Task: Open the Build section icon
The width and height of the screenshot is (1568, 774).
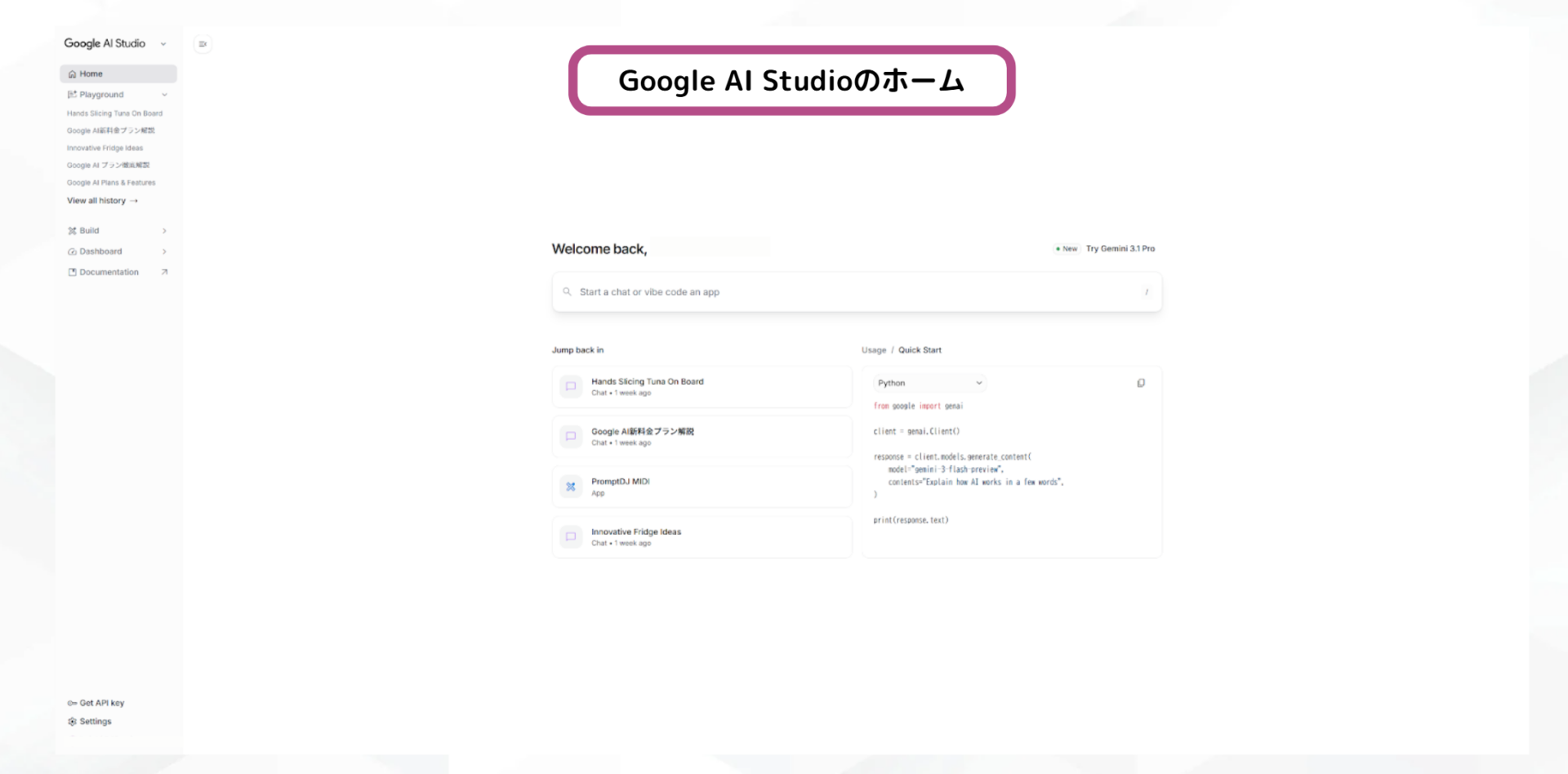Action: 73,230
